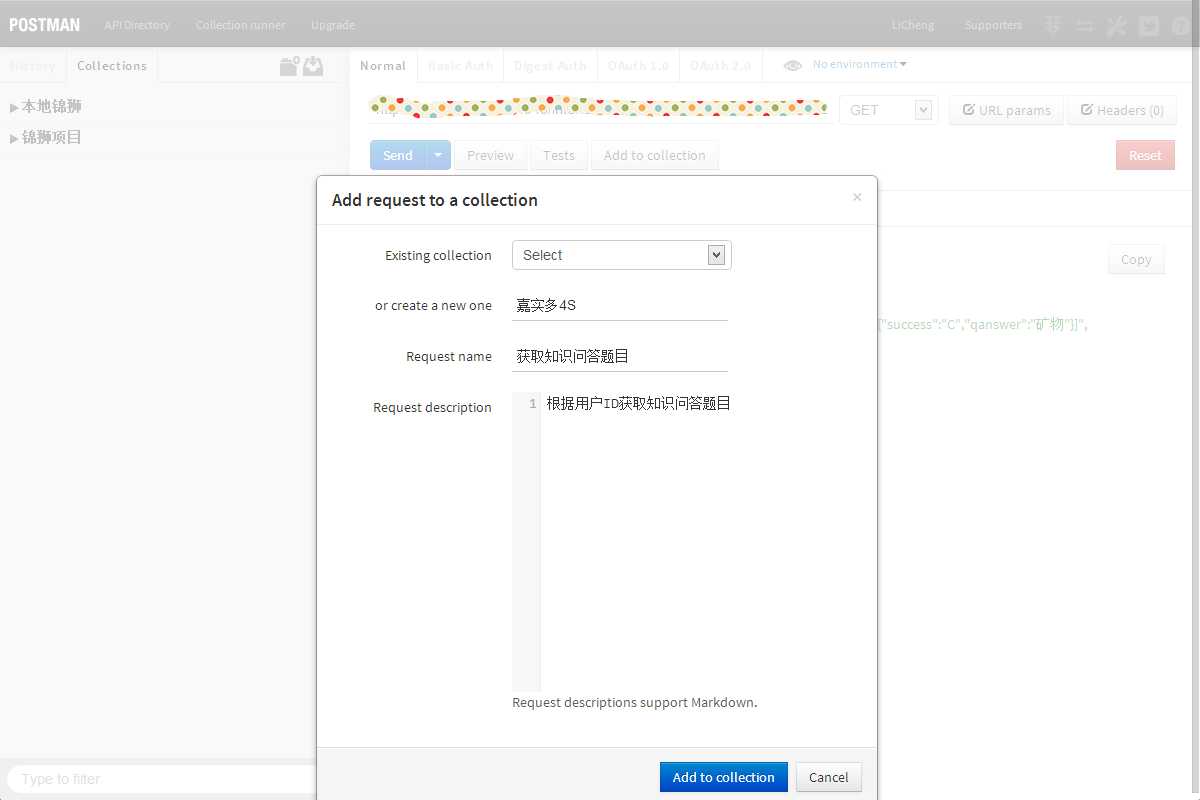1200x800 pixels.
Task: Open API Directory in top bar
Action: pyautogui.click(x=137, y=25)
